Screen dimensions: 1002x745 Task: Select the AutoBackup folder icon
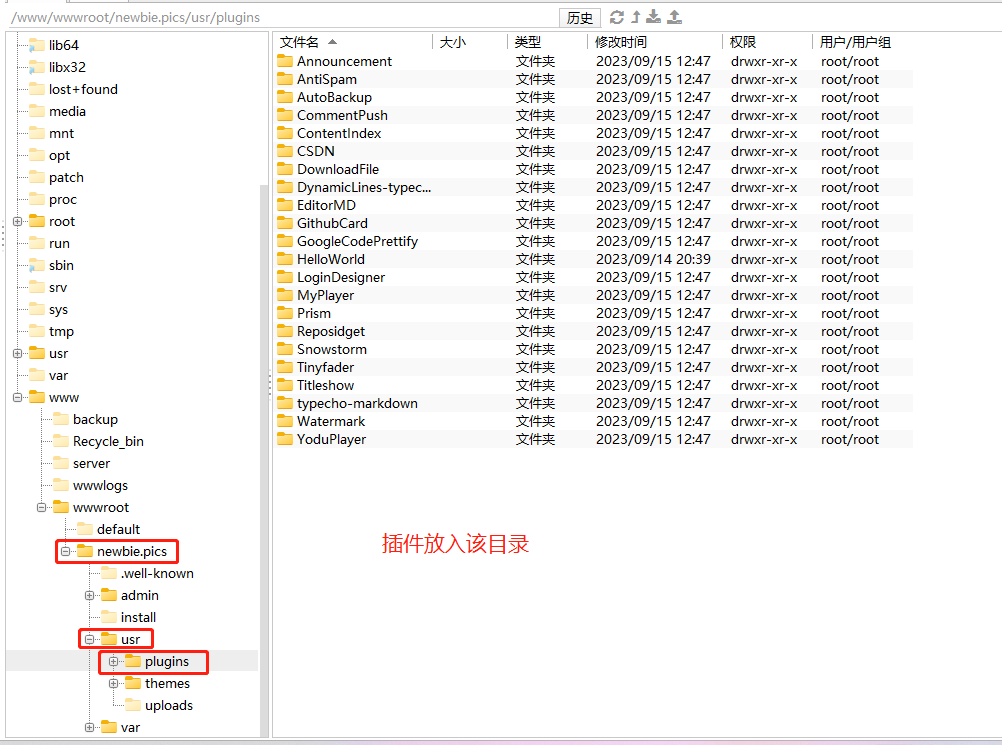(285, 96)
